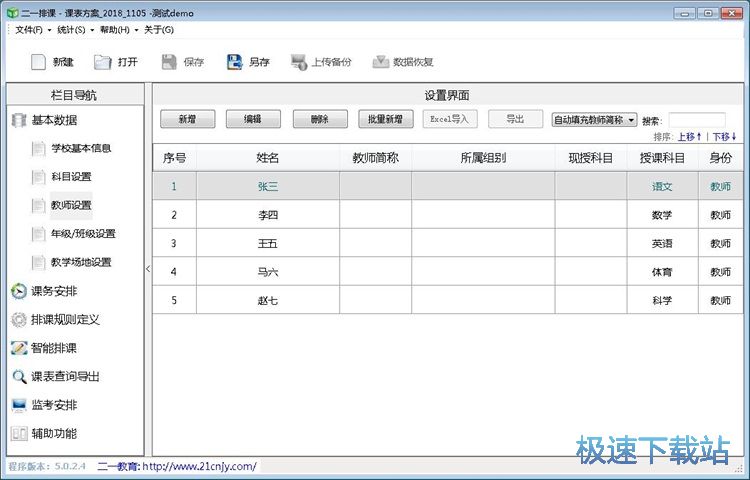Click the 姓名 column header
Image resolution: width=750 pixels, height=480 pixels.
[268, 158]
